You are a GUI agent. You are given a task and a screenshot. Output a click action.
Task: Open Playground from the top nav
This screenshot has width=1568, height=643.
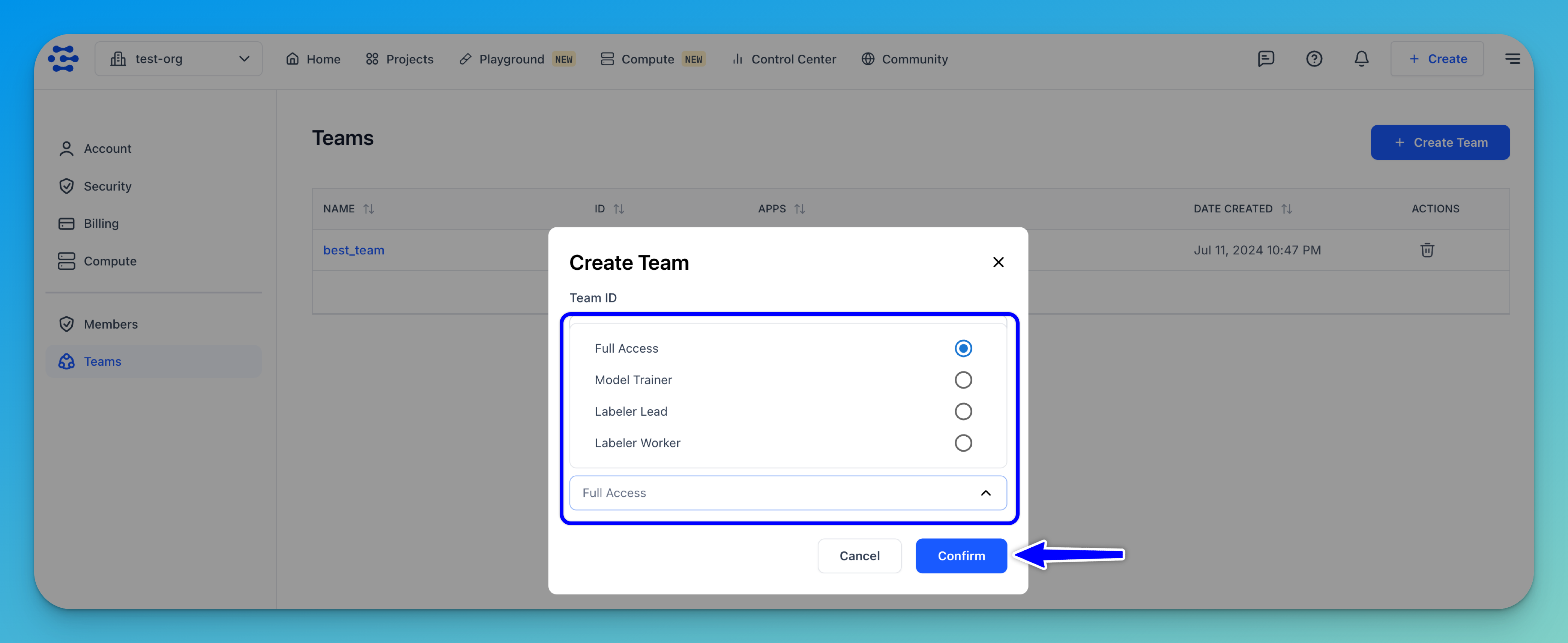pyautogui.click(x=517, y=59)
